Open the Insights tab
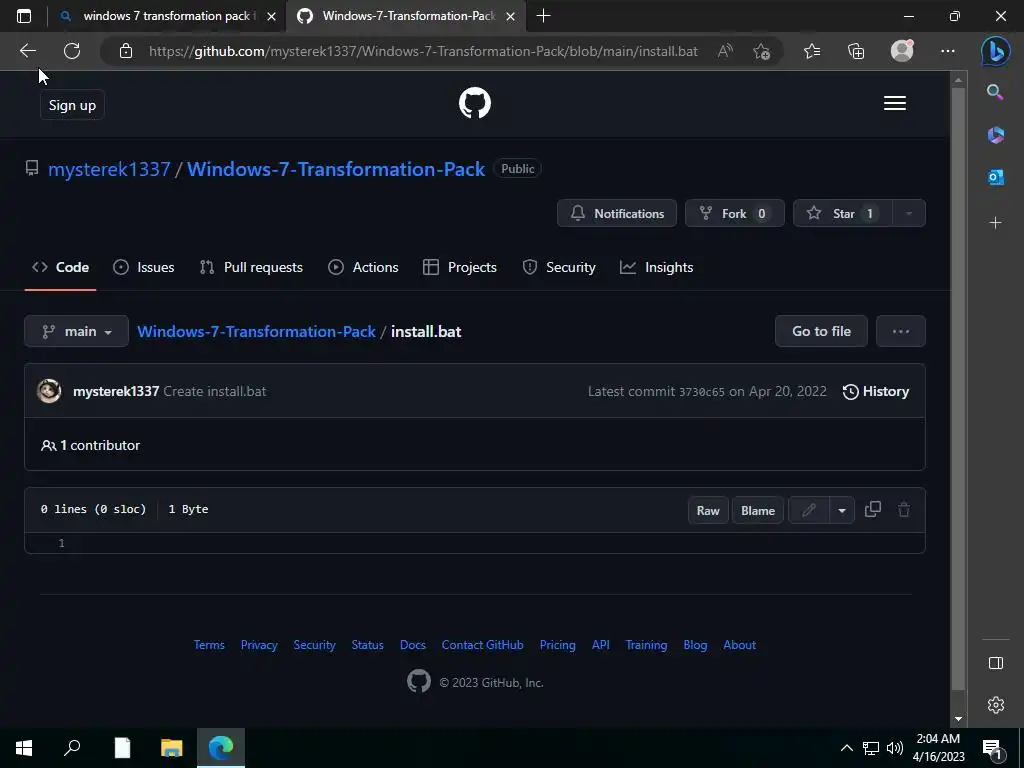The width and height of the screenshot is (1024, 768). [x=656, y=267]
